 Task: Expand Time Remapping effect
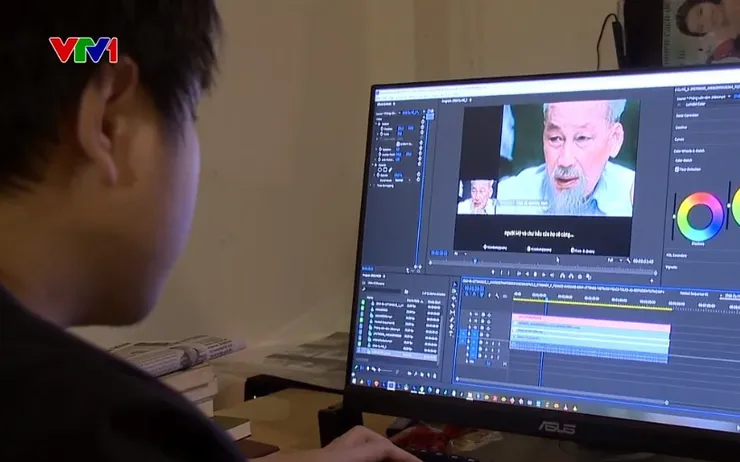tap(370, 185)
